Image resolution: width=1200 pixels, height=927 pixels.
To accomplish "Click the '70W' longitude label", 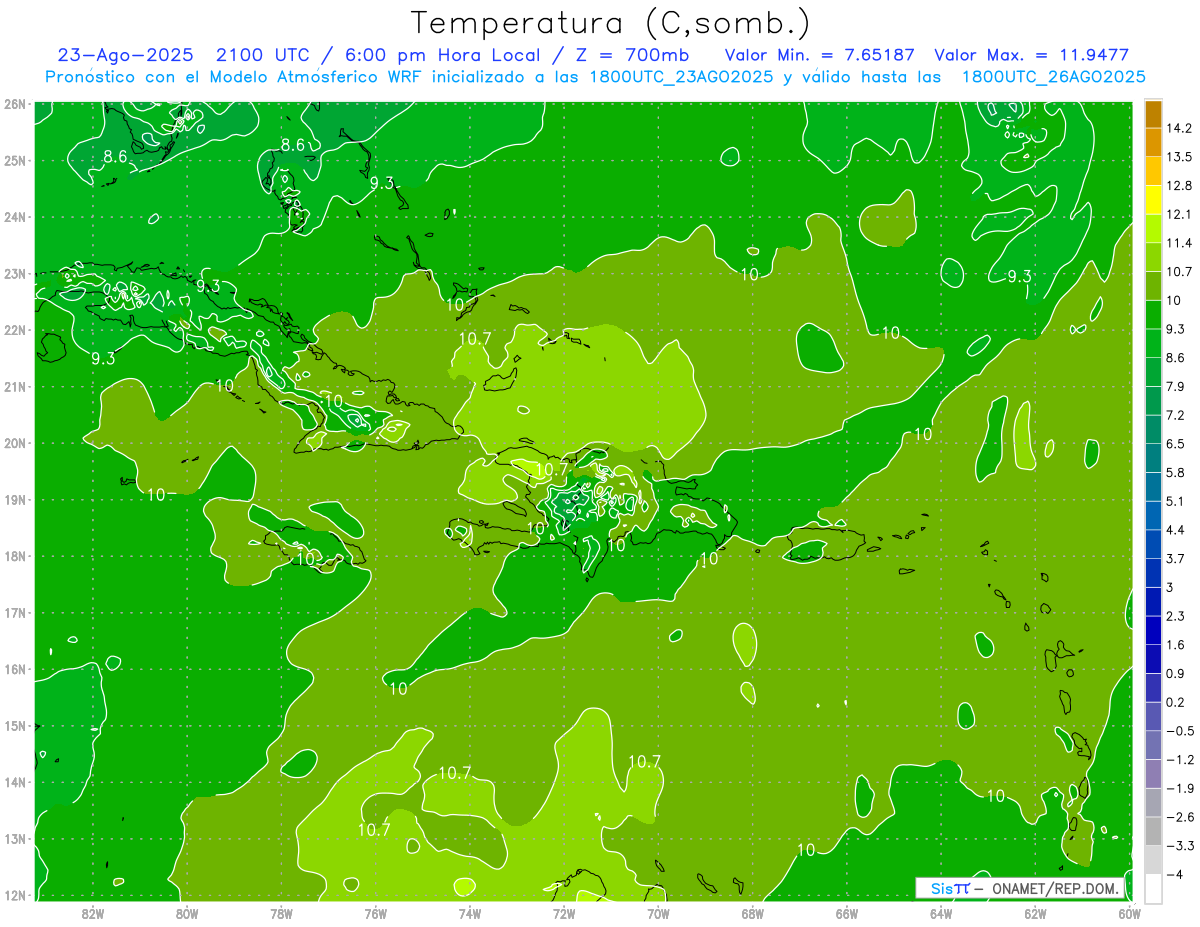I will click(658, 913).
